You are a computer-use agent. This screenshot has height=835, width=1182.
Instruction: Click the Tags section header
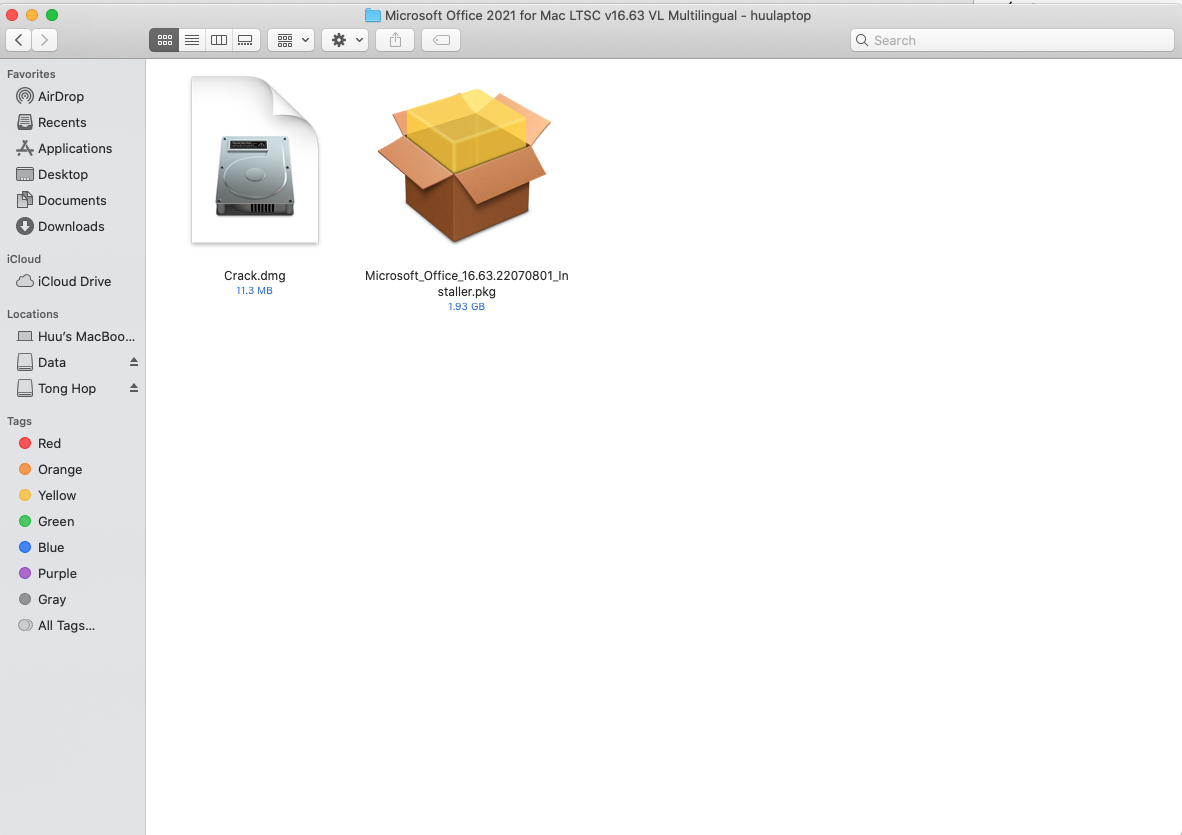coord(19,421)
